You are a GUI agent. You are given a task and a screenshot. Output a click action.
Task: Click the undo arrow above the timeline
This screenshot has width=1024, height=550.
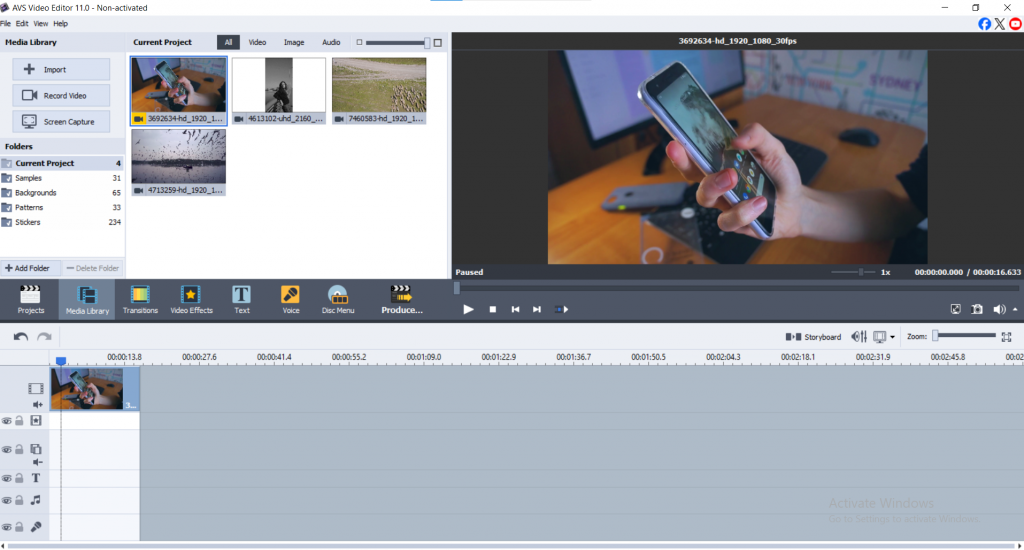coord(21,337)
